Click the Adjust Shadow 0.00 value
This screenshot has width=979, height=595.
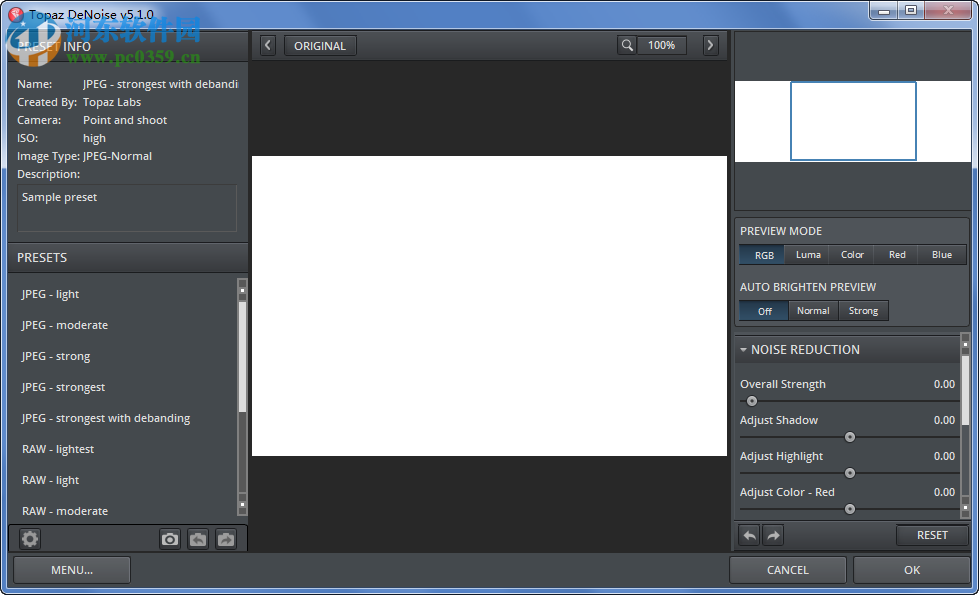tap(944, 420)
